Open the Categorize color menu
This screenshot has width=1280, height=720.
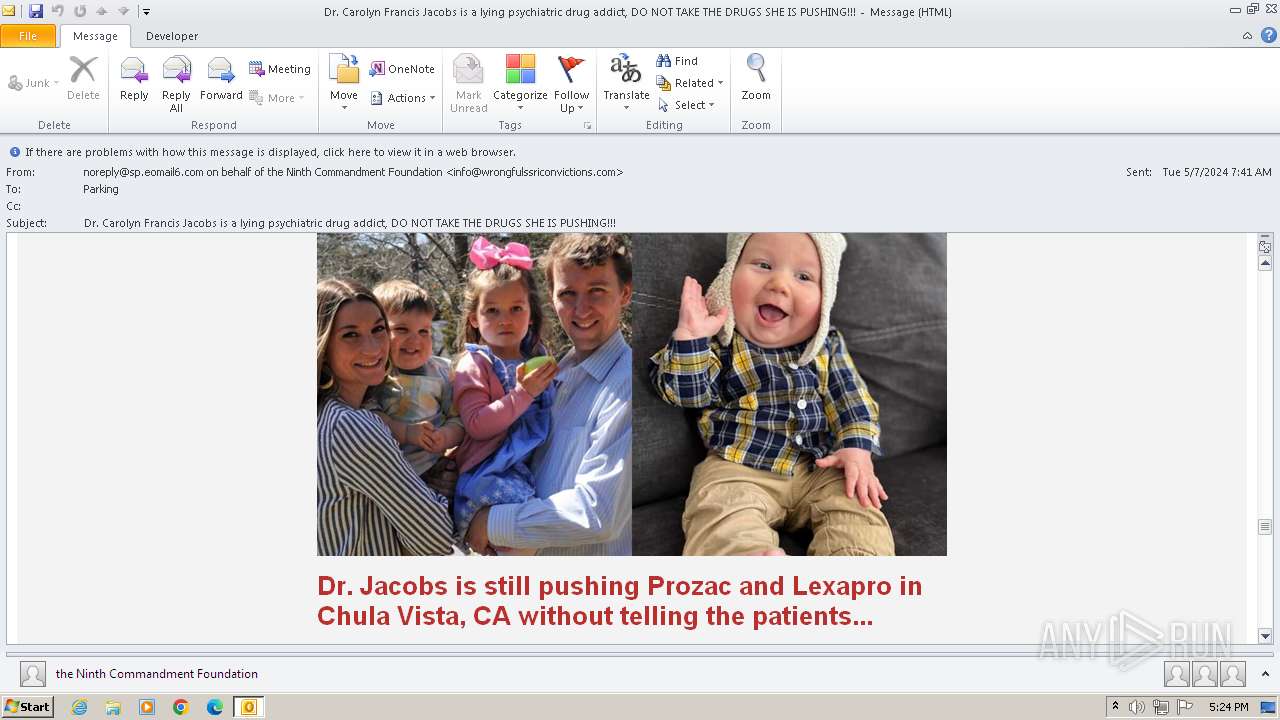(x=520, y=84)
